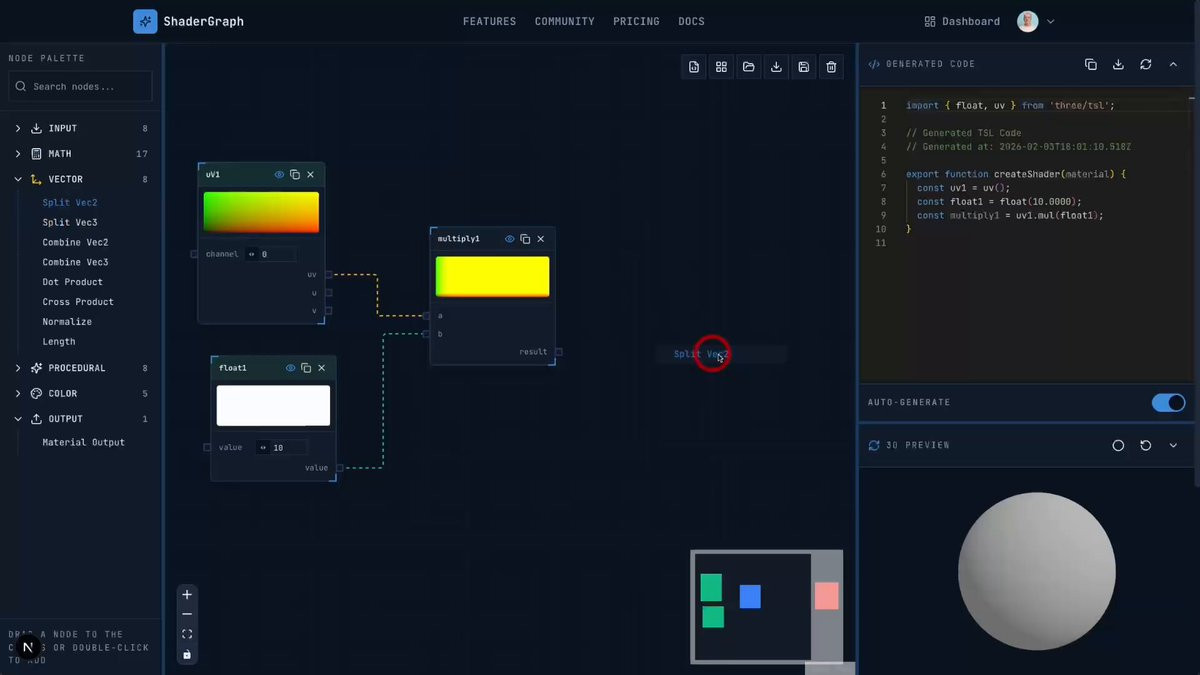Viewport: 1200px width, 675px height.
Task: Collapse the Generated Code panel chevron
Action: click(x=1173, y=64)
